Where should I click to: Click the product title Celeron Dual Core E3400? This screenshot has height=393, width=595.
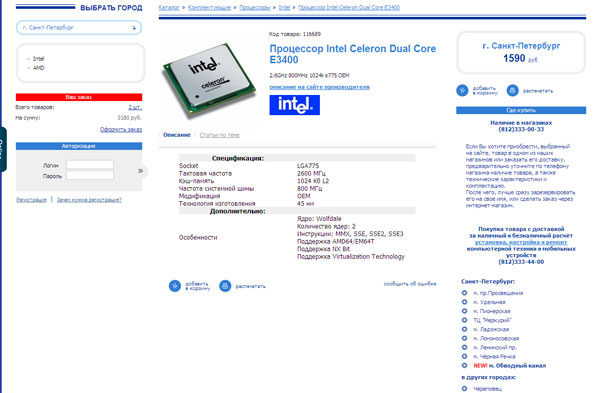353,54
